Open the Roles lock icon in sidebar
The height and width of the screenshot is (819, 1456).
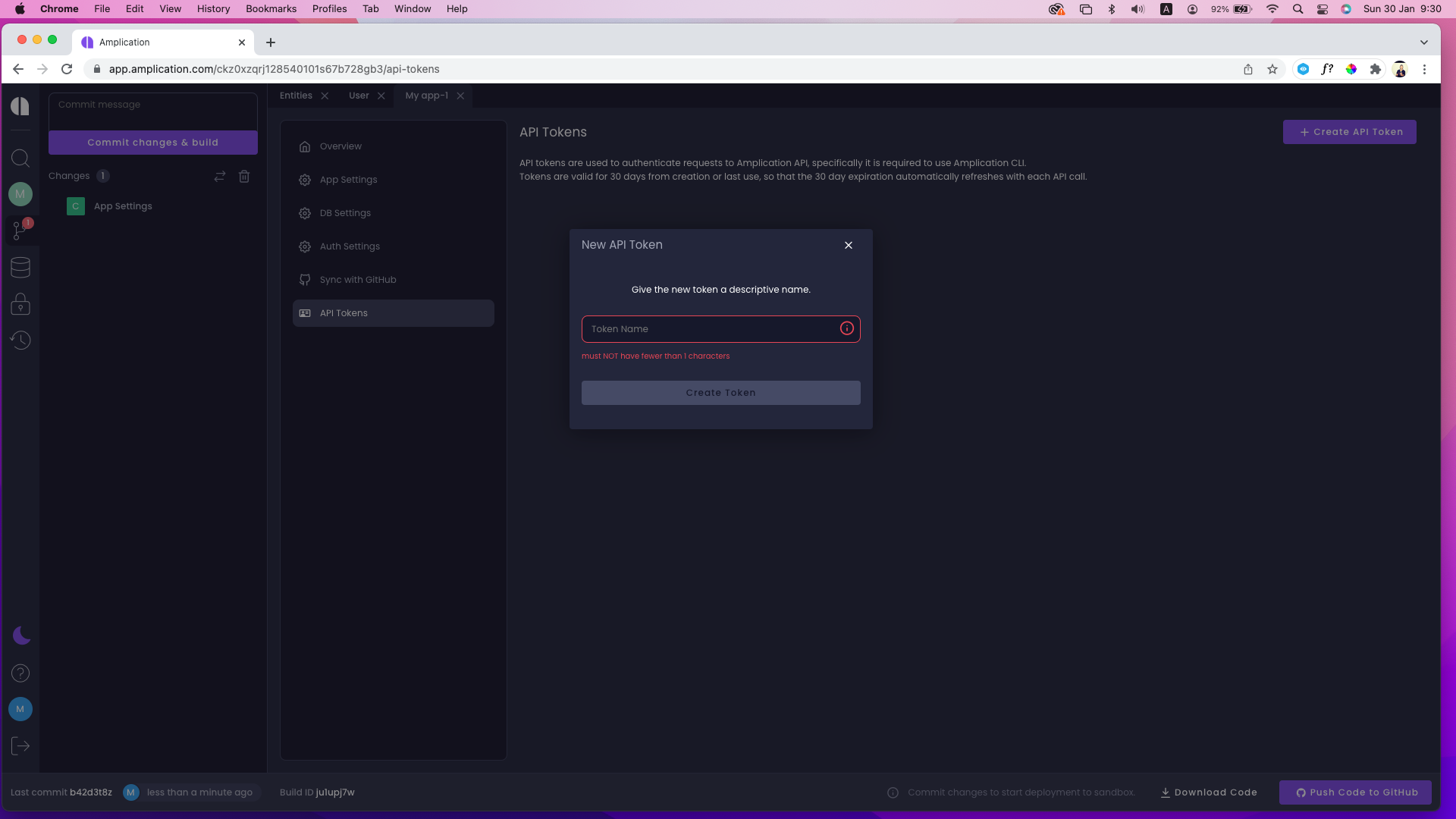point(20,303)
